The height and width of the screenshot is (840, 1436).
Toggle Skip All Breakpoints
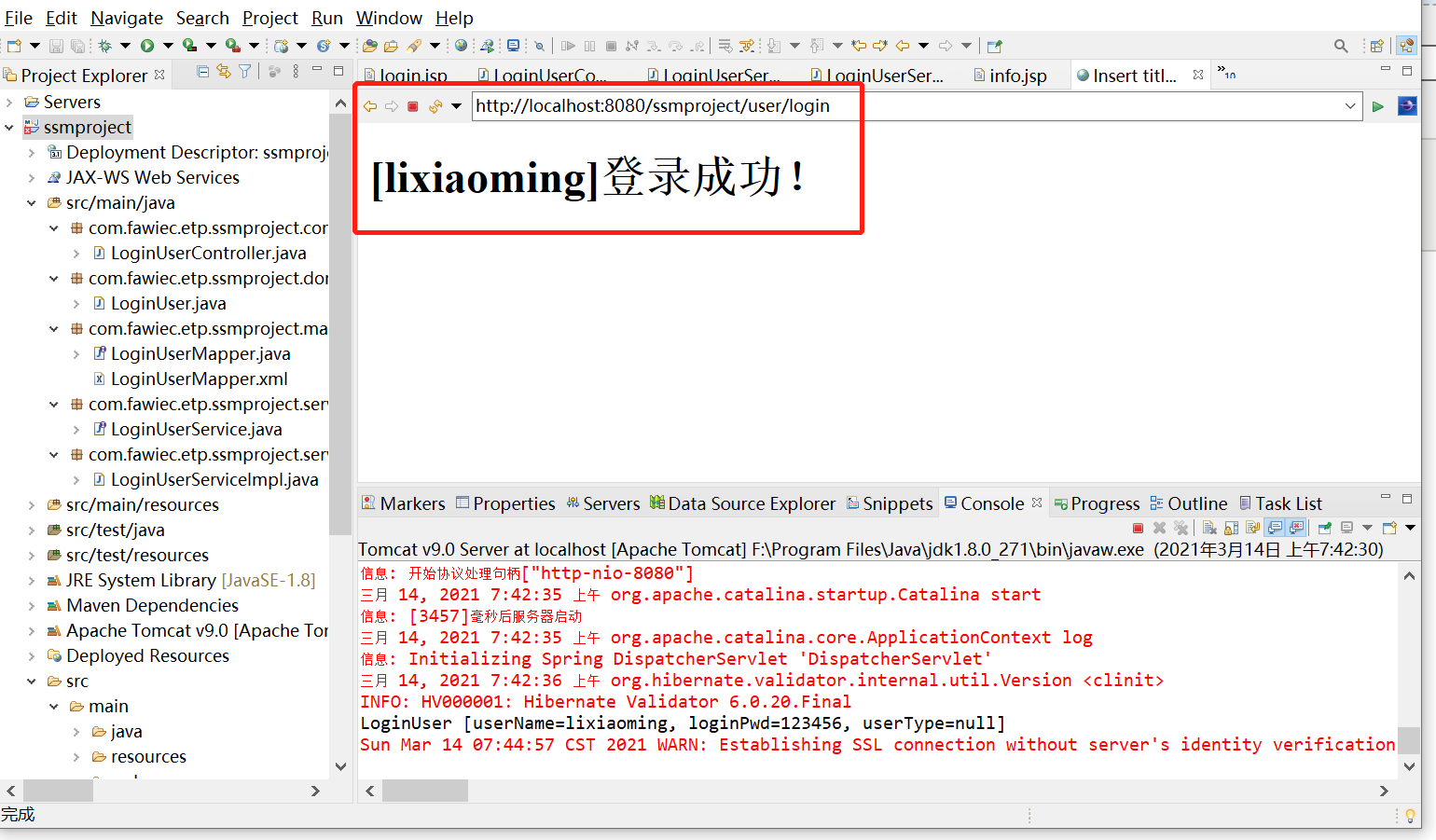(539, 46)
